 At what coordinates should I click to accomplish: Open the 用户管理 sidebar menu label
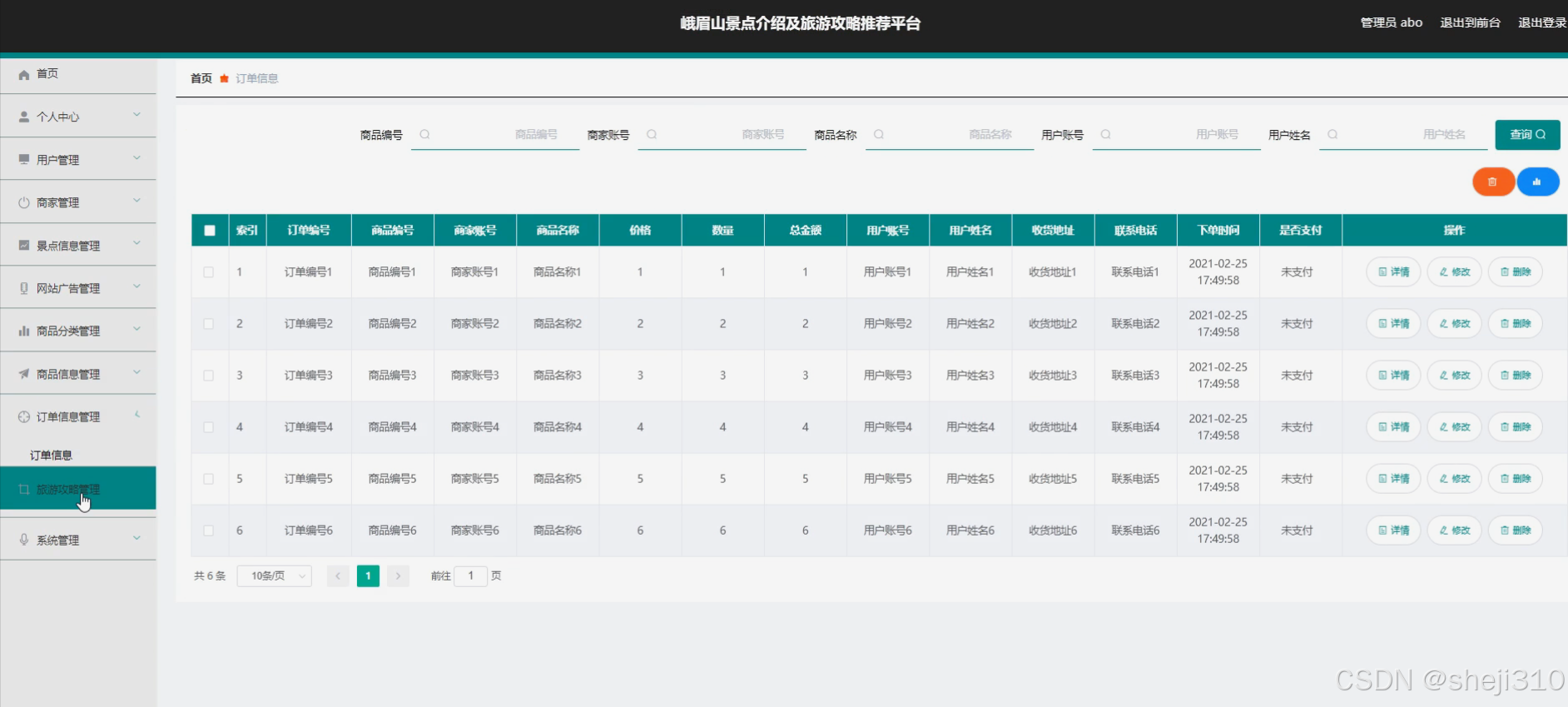pos(57,160)
